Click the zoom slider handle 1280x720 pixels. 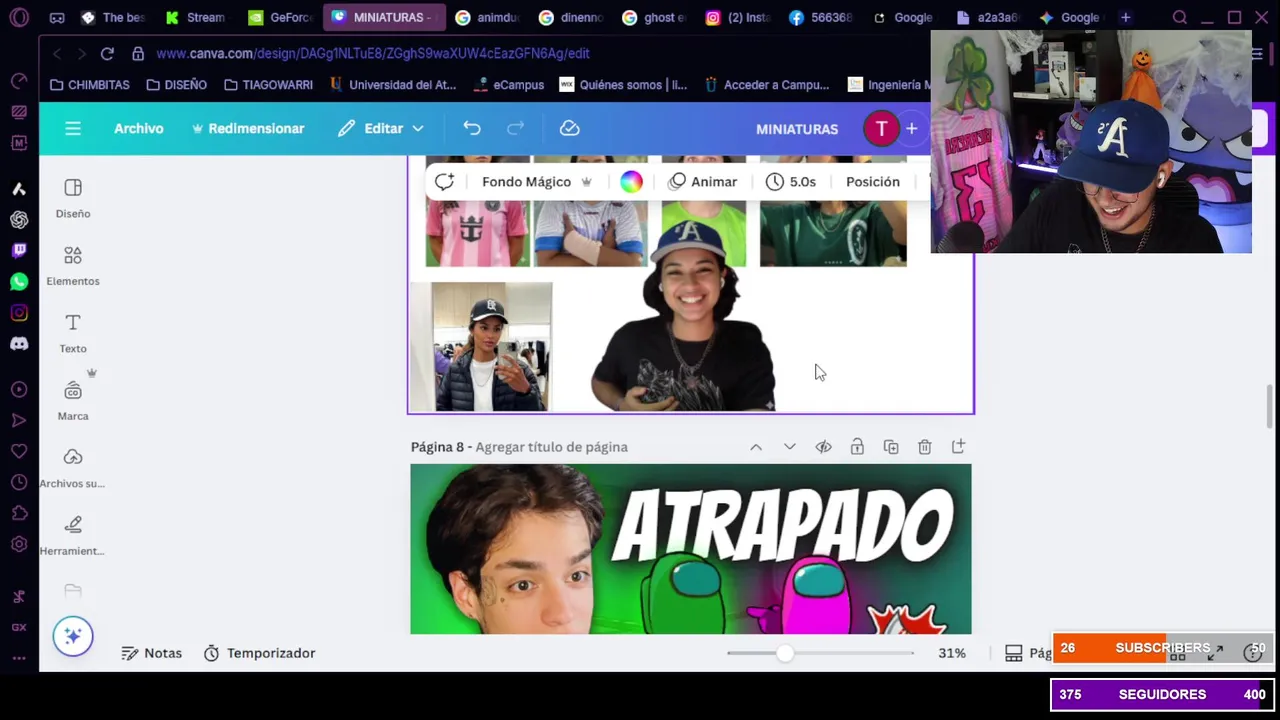[785, 653]
